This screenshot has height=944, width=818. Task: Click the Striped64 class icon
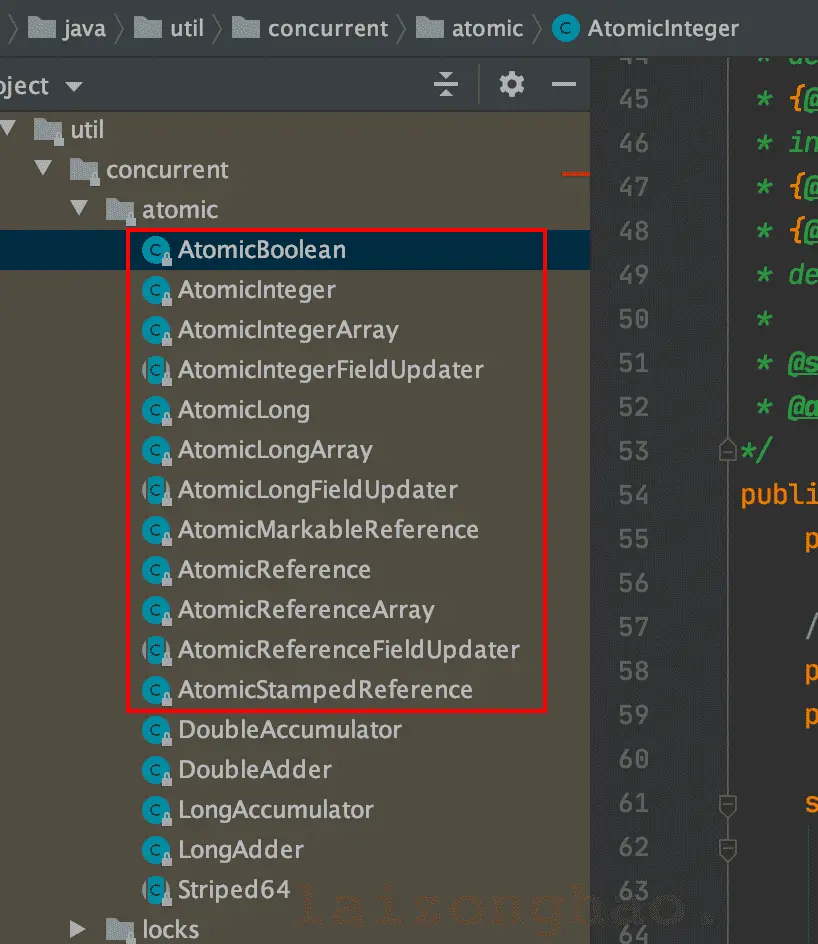click(x=156, y=890)
